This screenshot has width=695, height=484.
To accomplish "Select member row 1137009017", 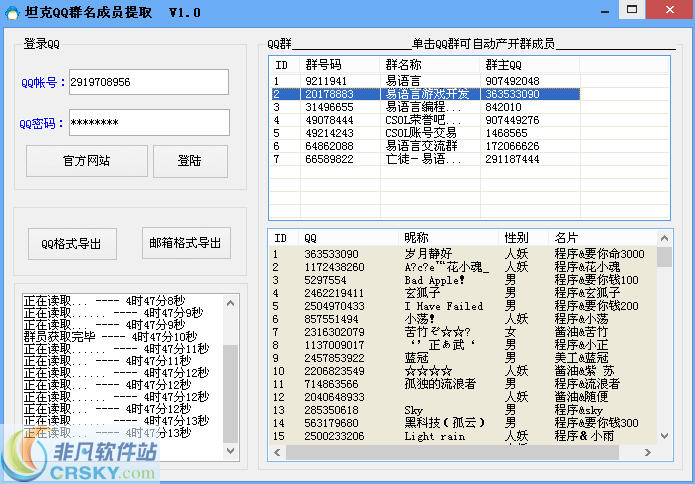I will (x=463, y=345).
